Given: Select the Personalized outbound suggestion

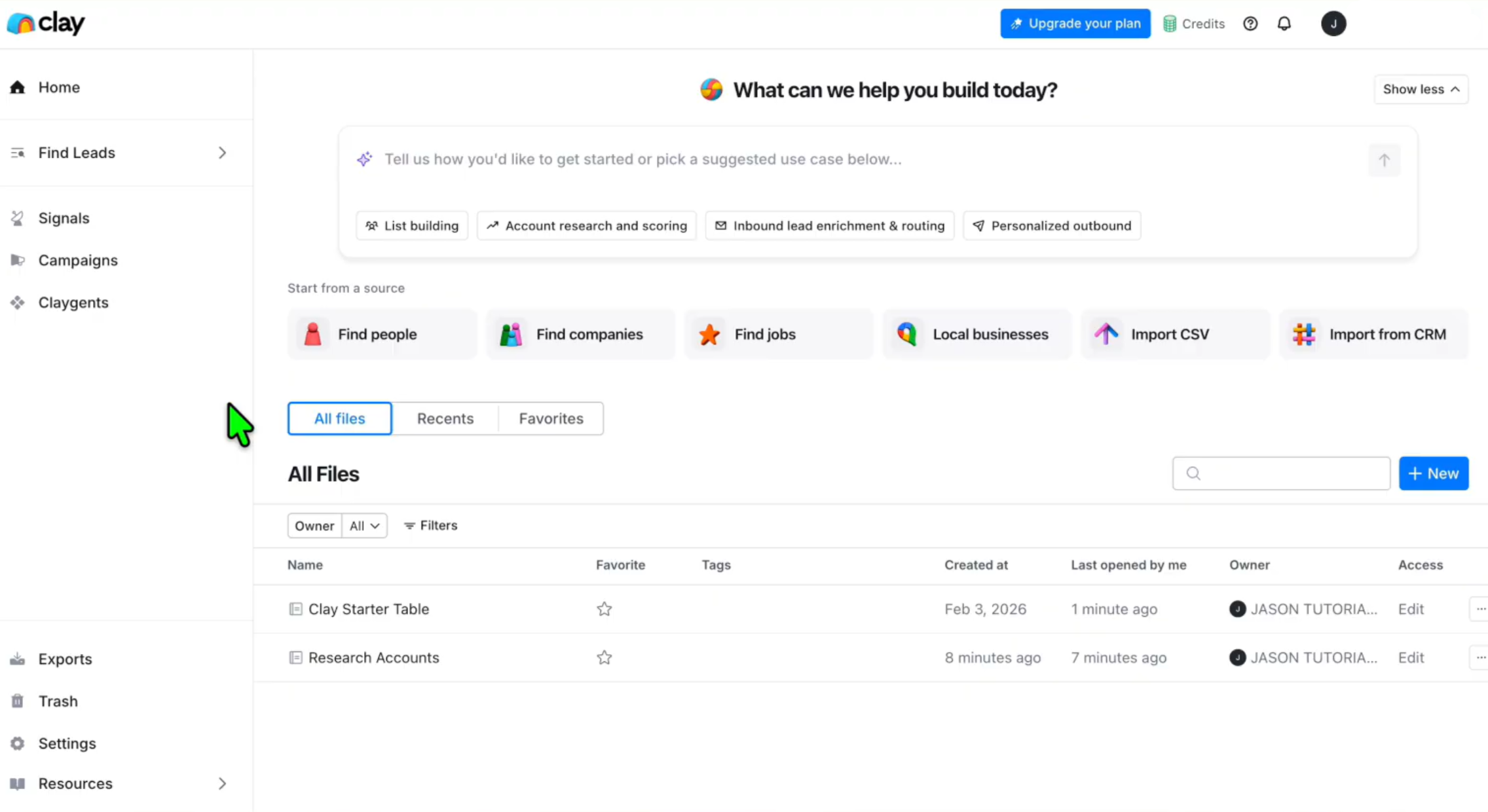Looking at the screenshot, I should click(x=1052, y=226).
